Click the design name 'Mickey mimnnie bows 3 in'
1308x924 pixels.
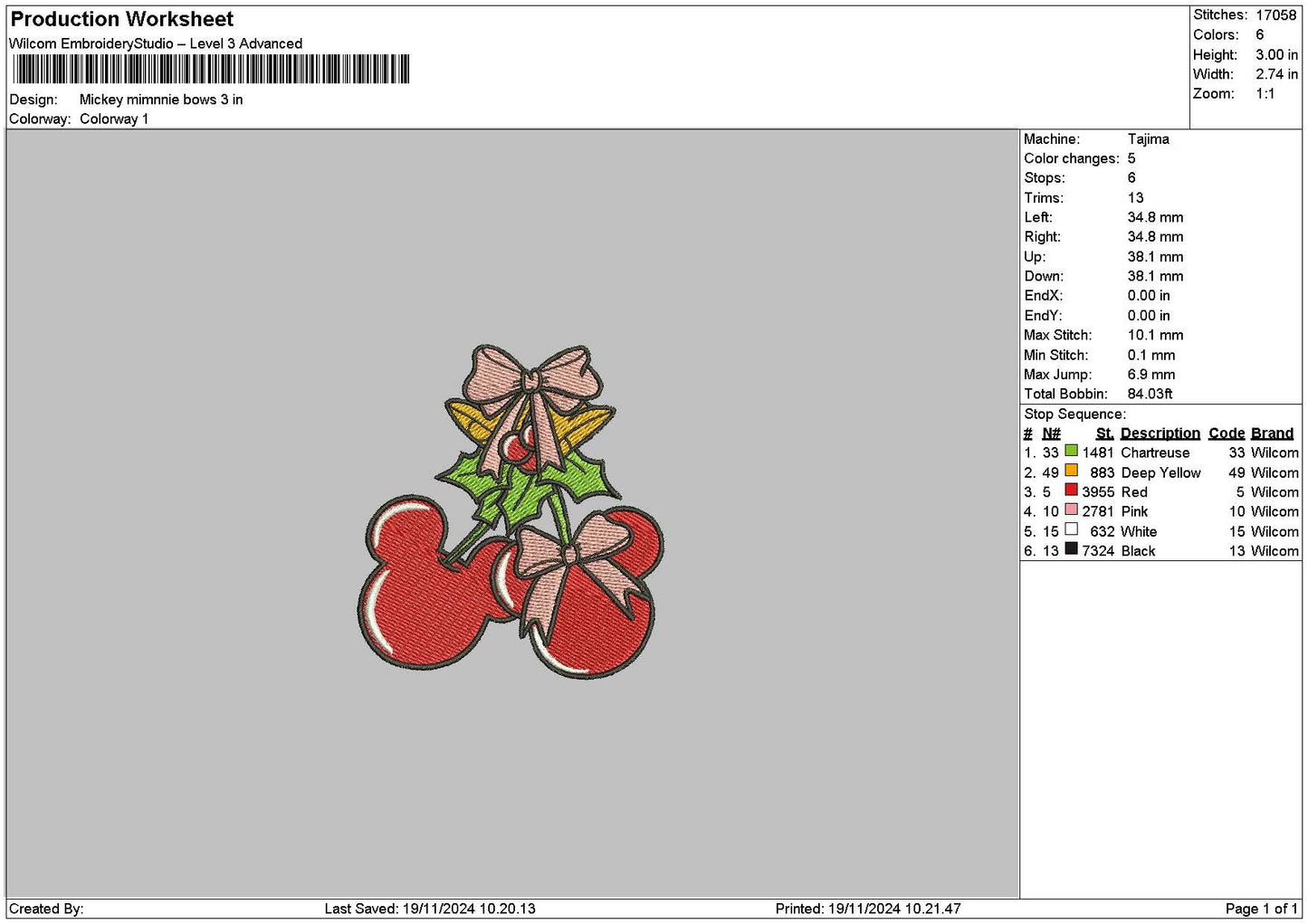pos(161,100)
